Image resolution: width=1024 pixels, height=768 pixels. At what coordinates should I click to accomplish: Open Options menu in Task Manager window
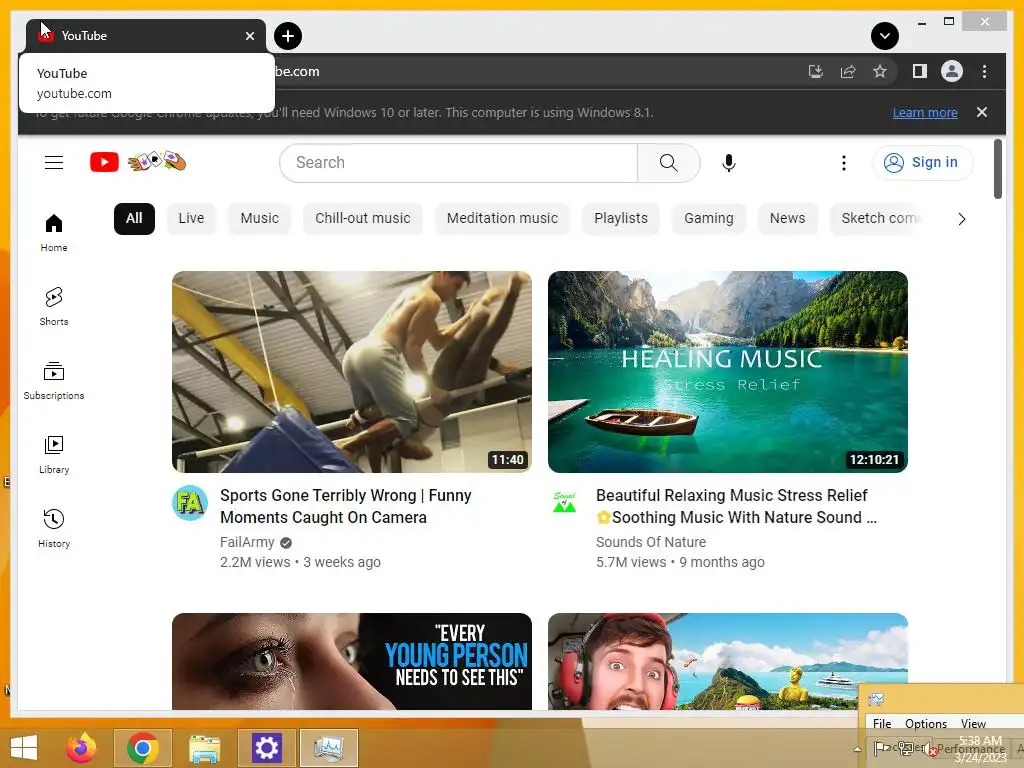925,724
